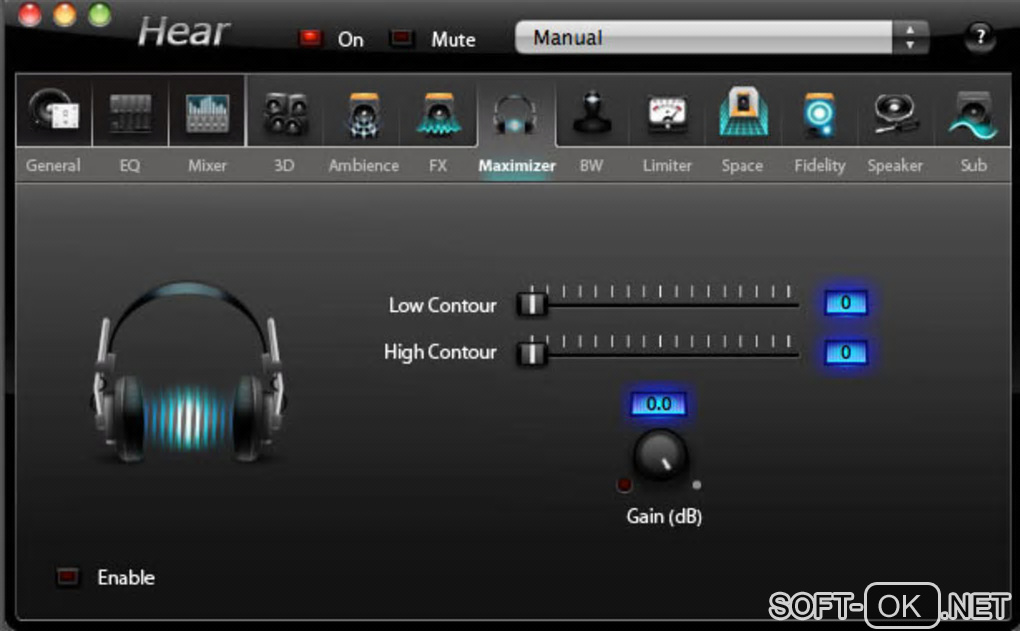
Task: Select the 3D speakers icon
Action: 285,113
